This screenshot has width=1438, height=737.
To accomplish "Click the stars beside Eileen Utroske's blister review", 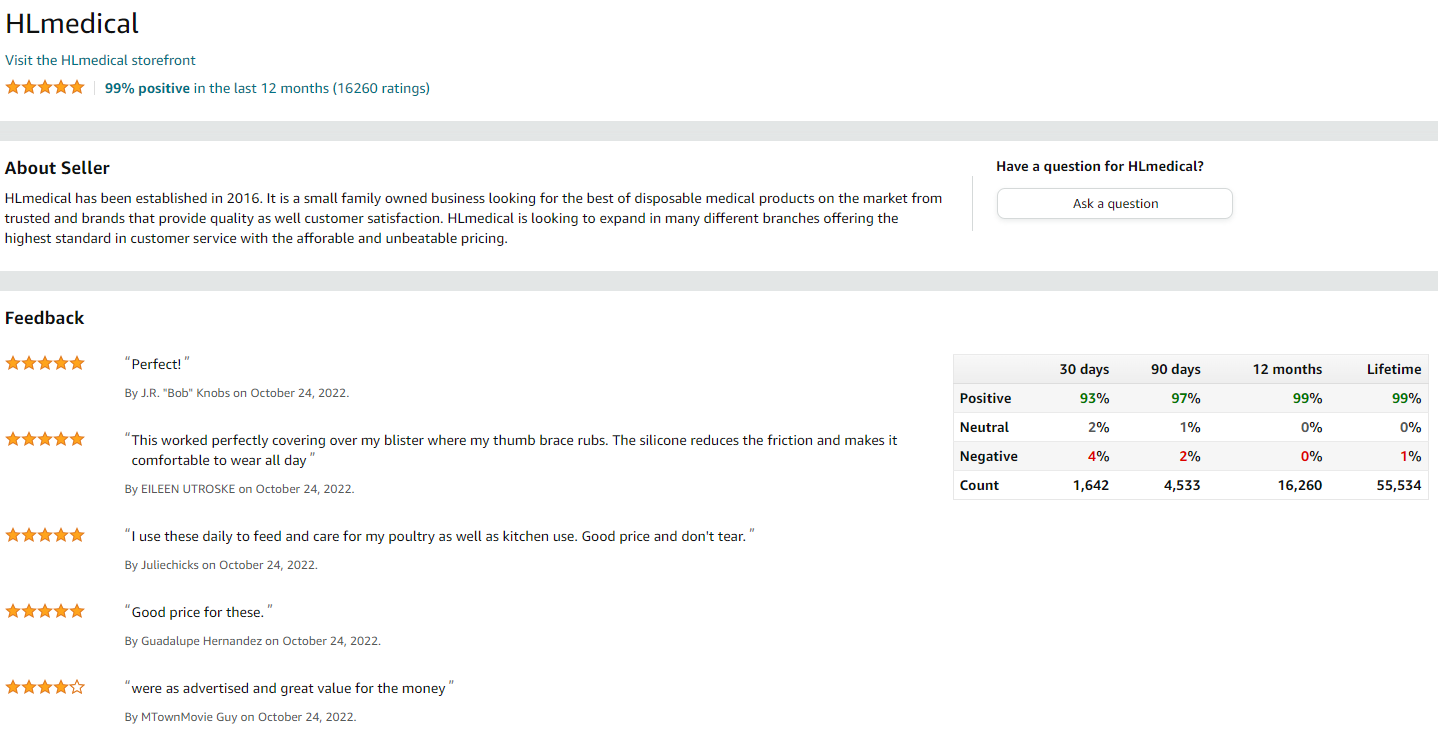I will [x=45, y=439].
